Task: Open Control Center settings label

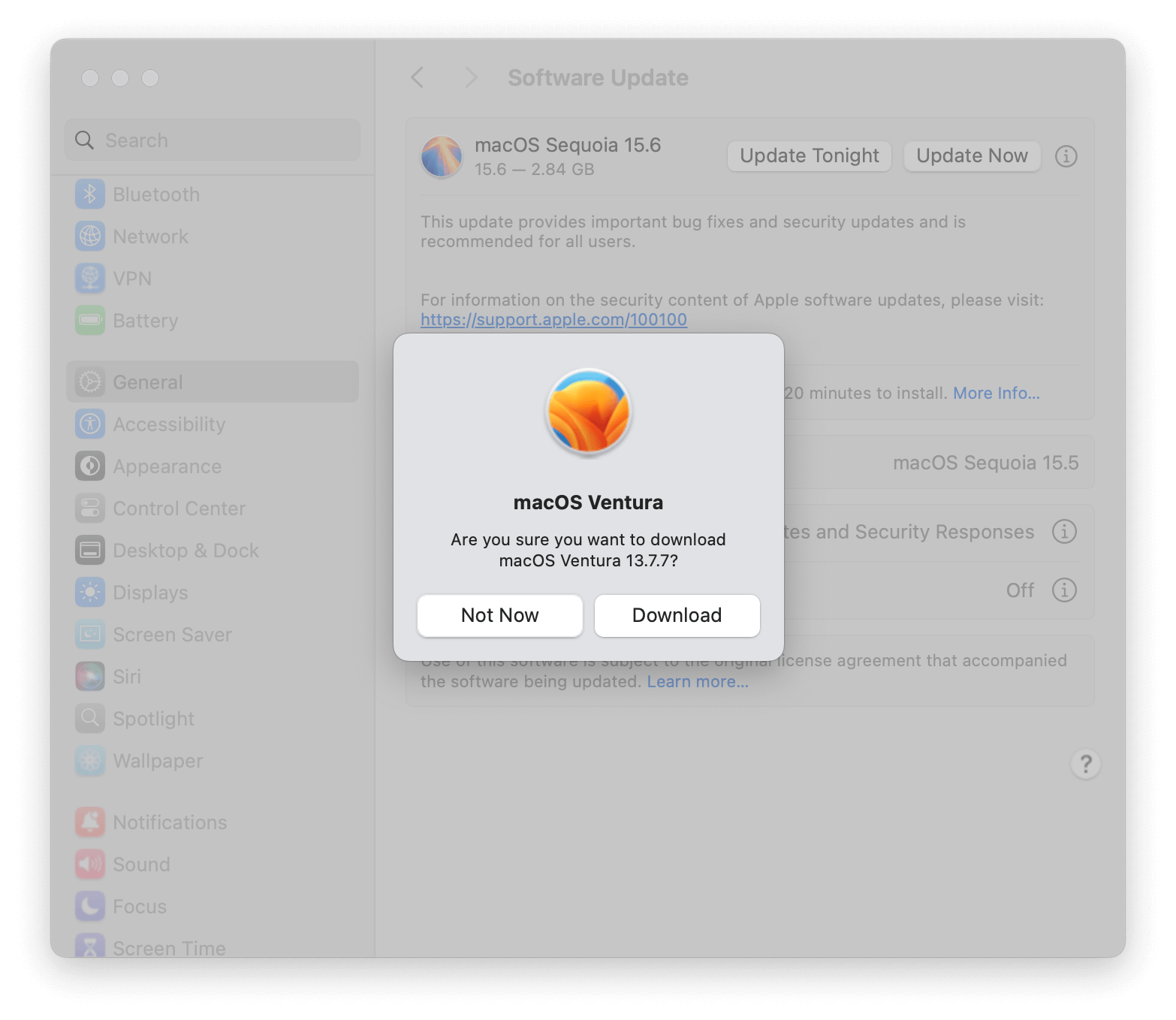Action: [x=179, y=508]
